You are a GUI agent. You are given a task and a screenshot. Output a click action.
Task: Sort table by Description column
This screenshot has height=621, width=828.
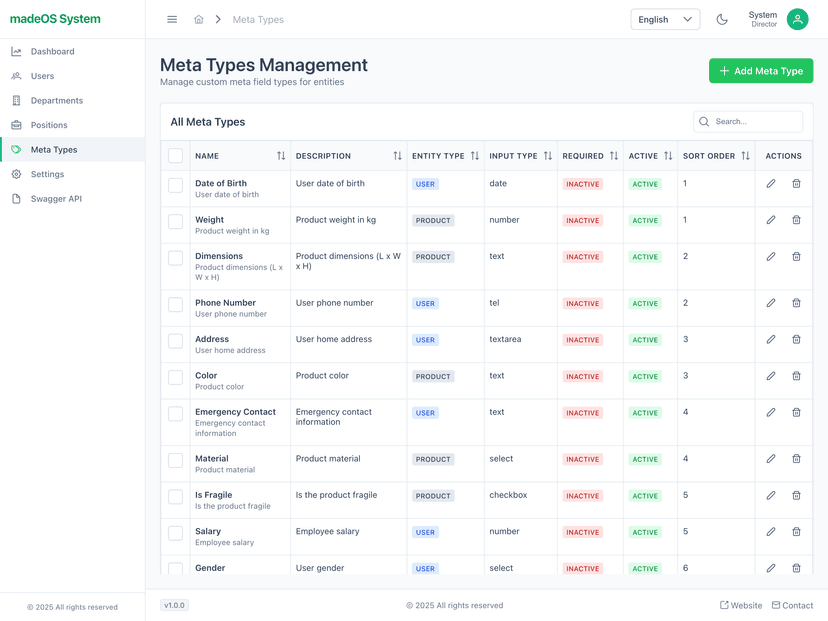pyautogui.click(x=397, y=156)
